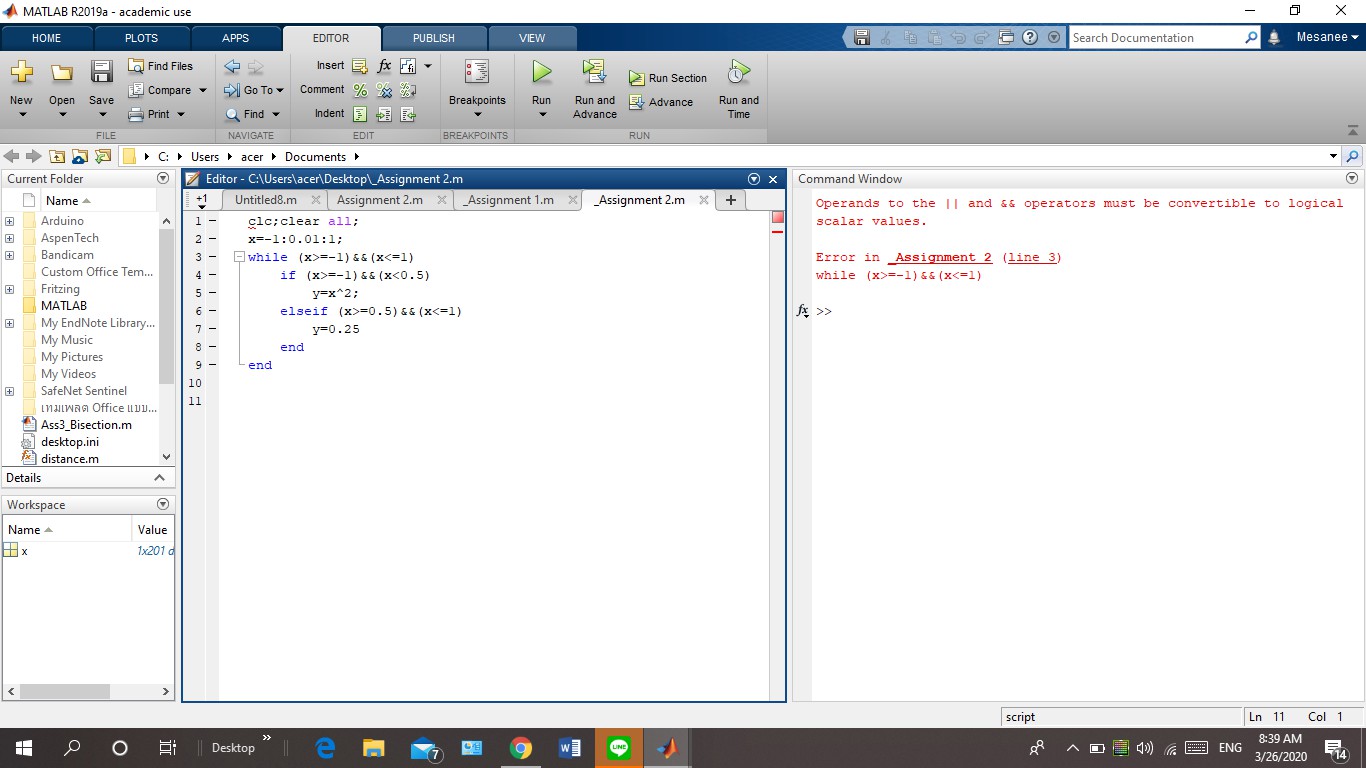The width and height of the screenshot is (1366, 768).
Task: Navigate back with the left arrow in NAVIGATE
Action: (232, 66)
